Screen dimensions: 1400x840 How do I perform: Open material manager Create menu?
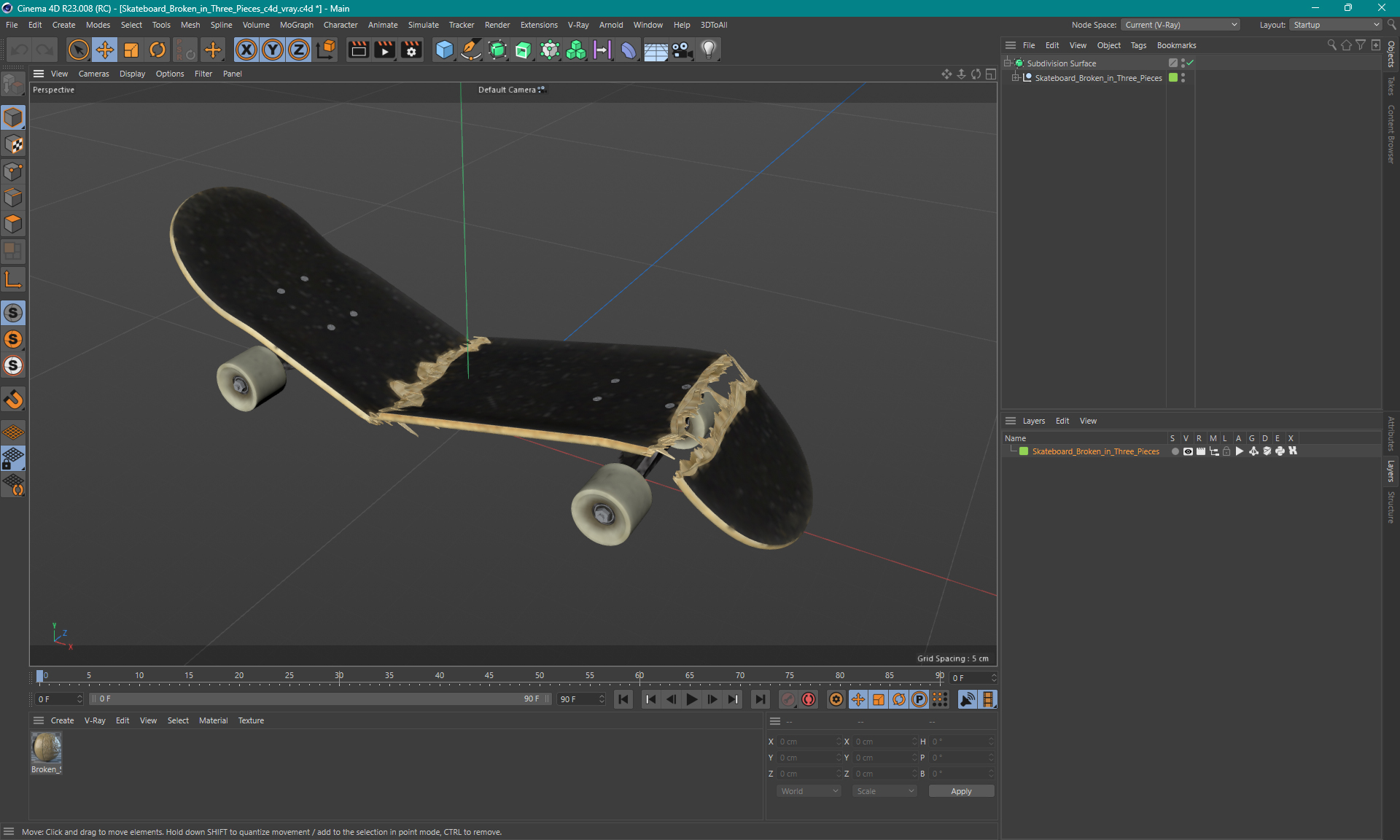pyautogui.click(x=62, y=720)
